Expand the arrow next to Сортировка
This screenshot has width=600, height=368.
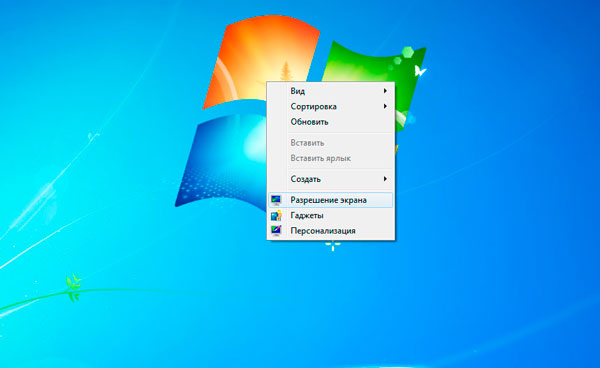tap(385, 106)
